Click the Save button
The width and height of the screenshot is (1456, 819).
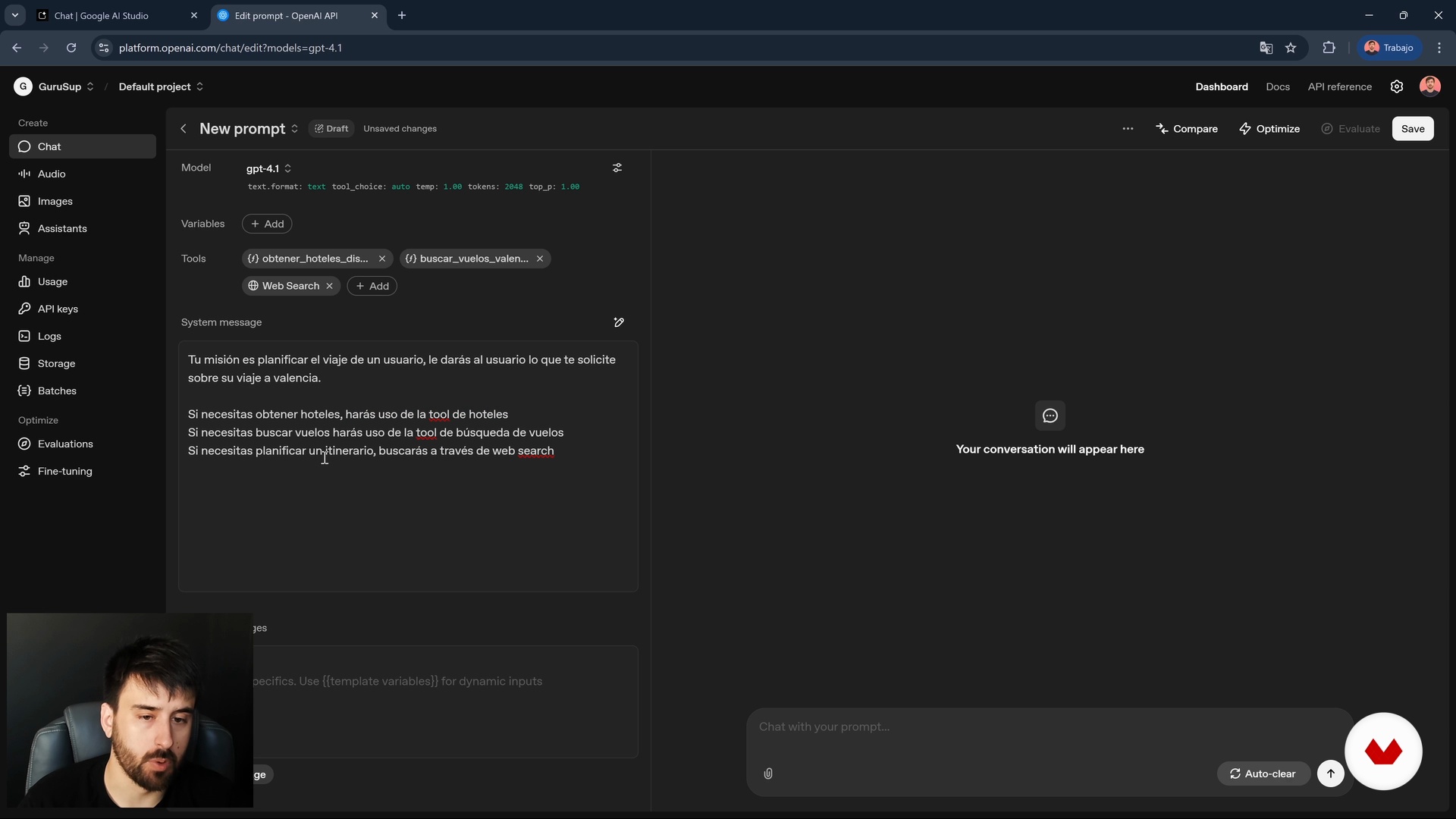tap(1412, 129)
